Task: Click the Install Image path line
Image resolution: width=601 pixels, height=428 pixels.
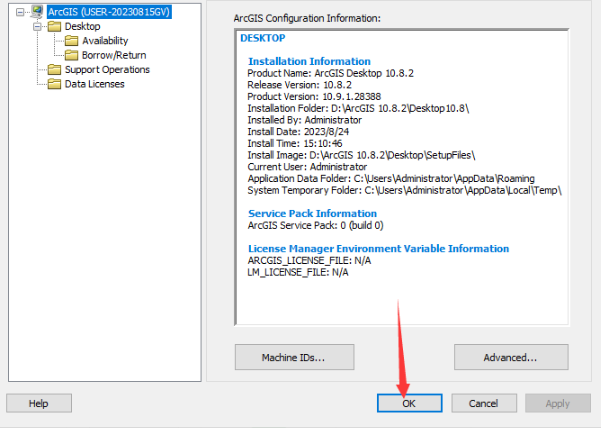Action: (361, 155)
